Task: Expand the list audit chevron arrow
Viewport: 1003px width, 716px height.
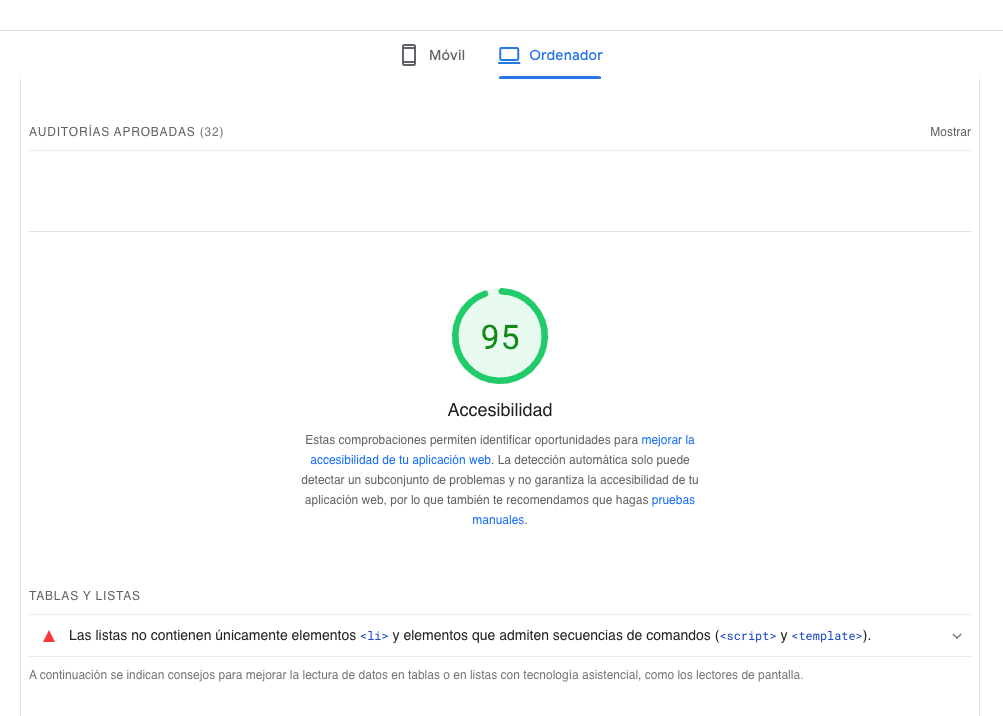Action: click(956, 636)
